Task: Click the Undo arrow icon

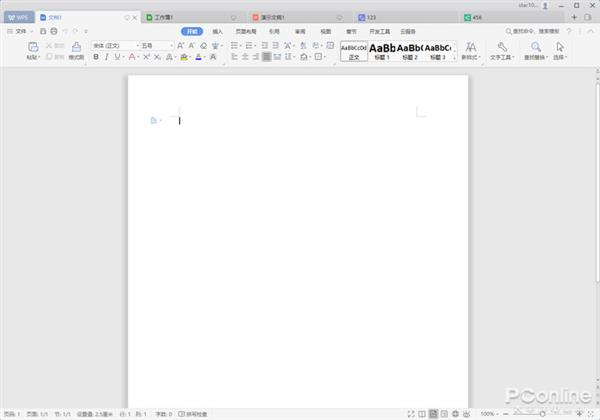Action: coord(65,31)
